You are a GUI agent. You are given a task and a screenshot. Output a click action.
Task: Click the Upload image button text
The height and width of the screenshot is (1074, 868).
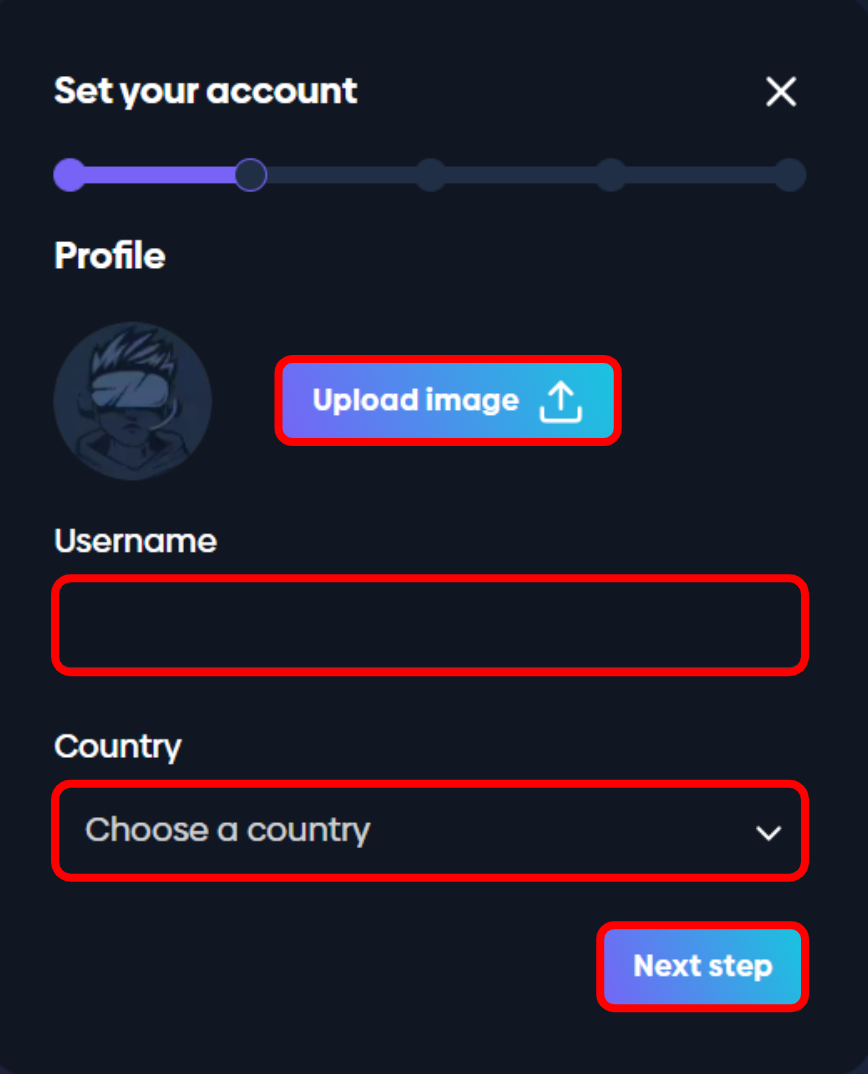tap(415, 401)
